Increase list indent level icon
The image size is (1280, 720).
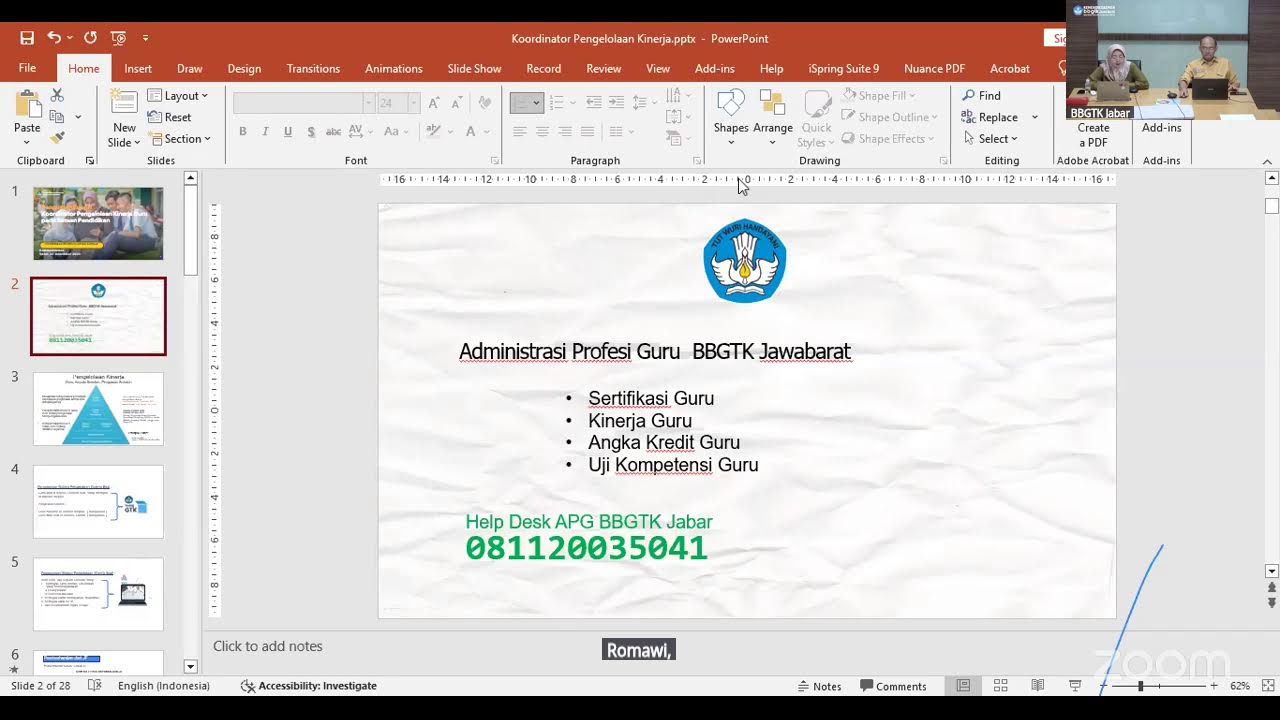(617, 102)
